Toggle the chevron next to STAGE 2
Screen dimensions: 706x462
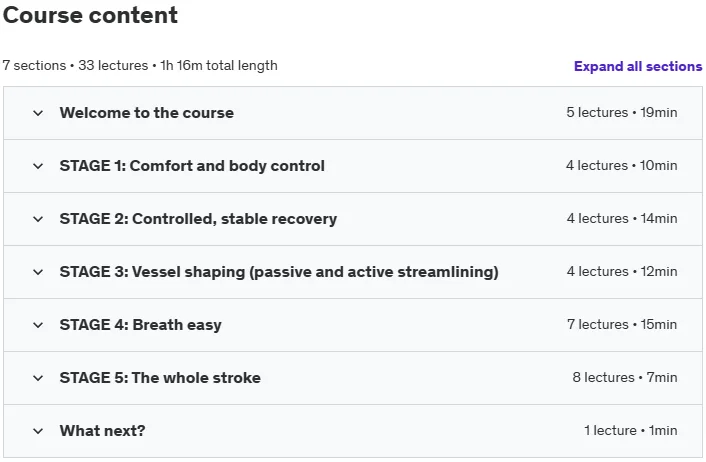tap(38, 219)
